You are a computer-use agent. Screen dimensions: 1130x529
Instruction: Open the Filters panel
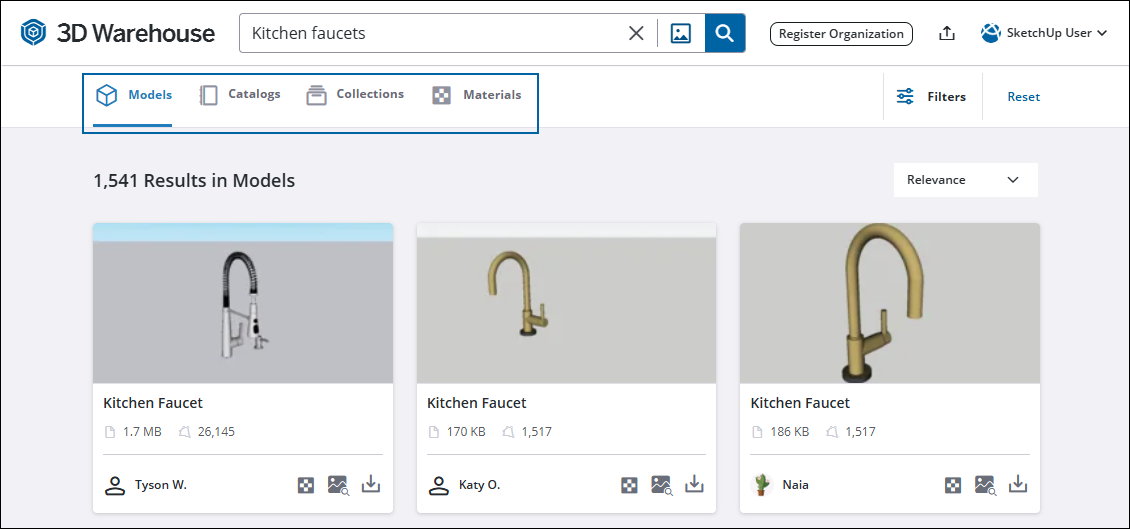[x=931, y=97]
